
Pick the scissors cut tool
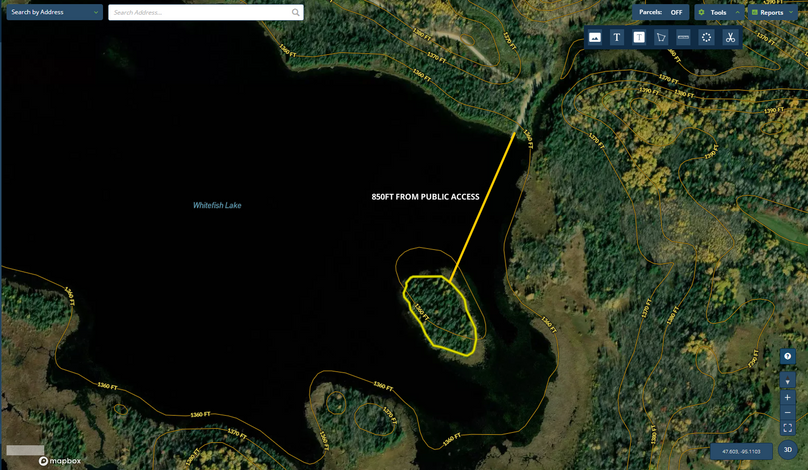coord(730,37)
